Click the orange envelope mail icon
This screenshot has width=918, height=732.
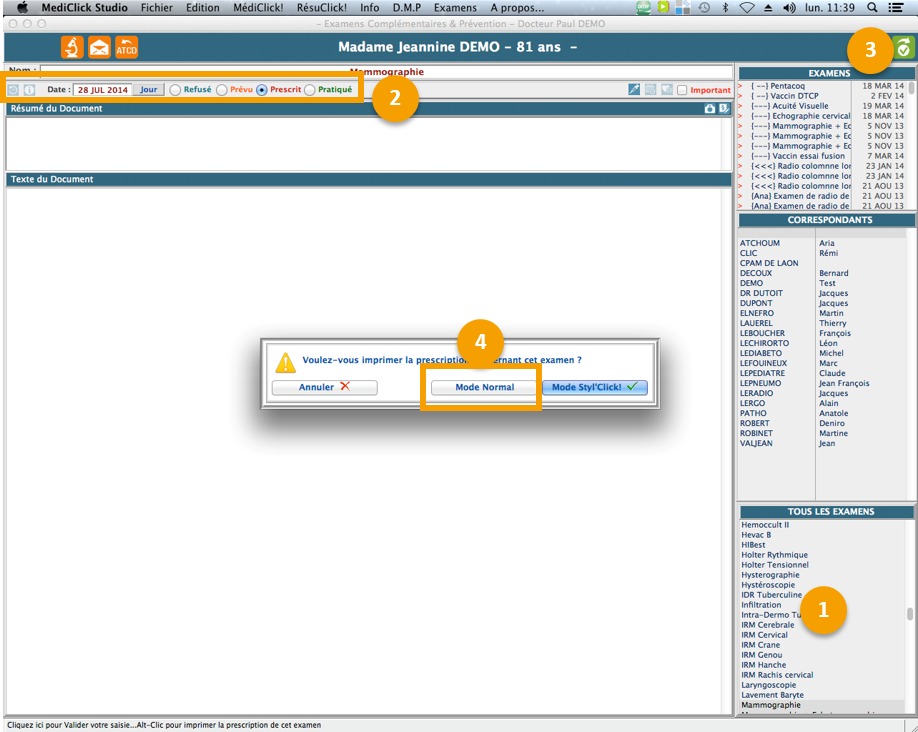click(99, 47)
